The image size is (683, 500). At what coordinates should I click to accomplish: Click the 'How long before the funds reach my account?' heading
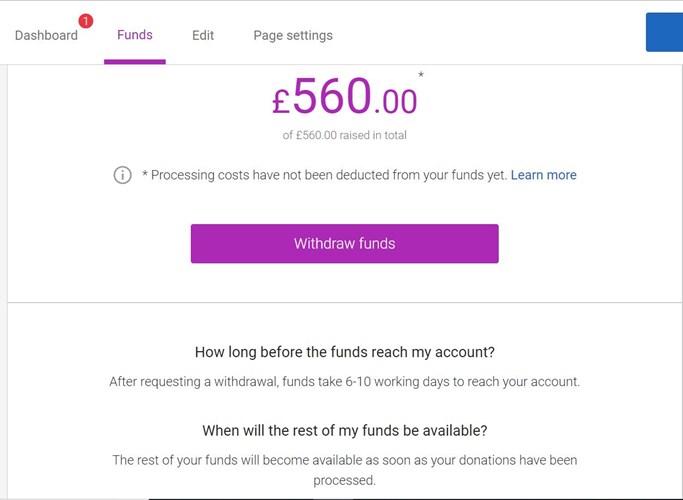tap(345, 352)
